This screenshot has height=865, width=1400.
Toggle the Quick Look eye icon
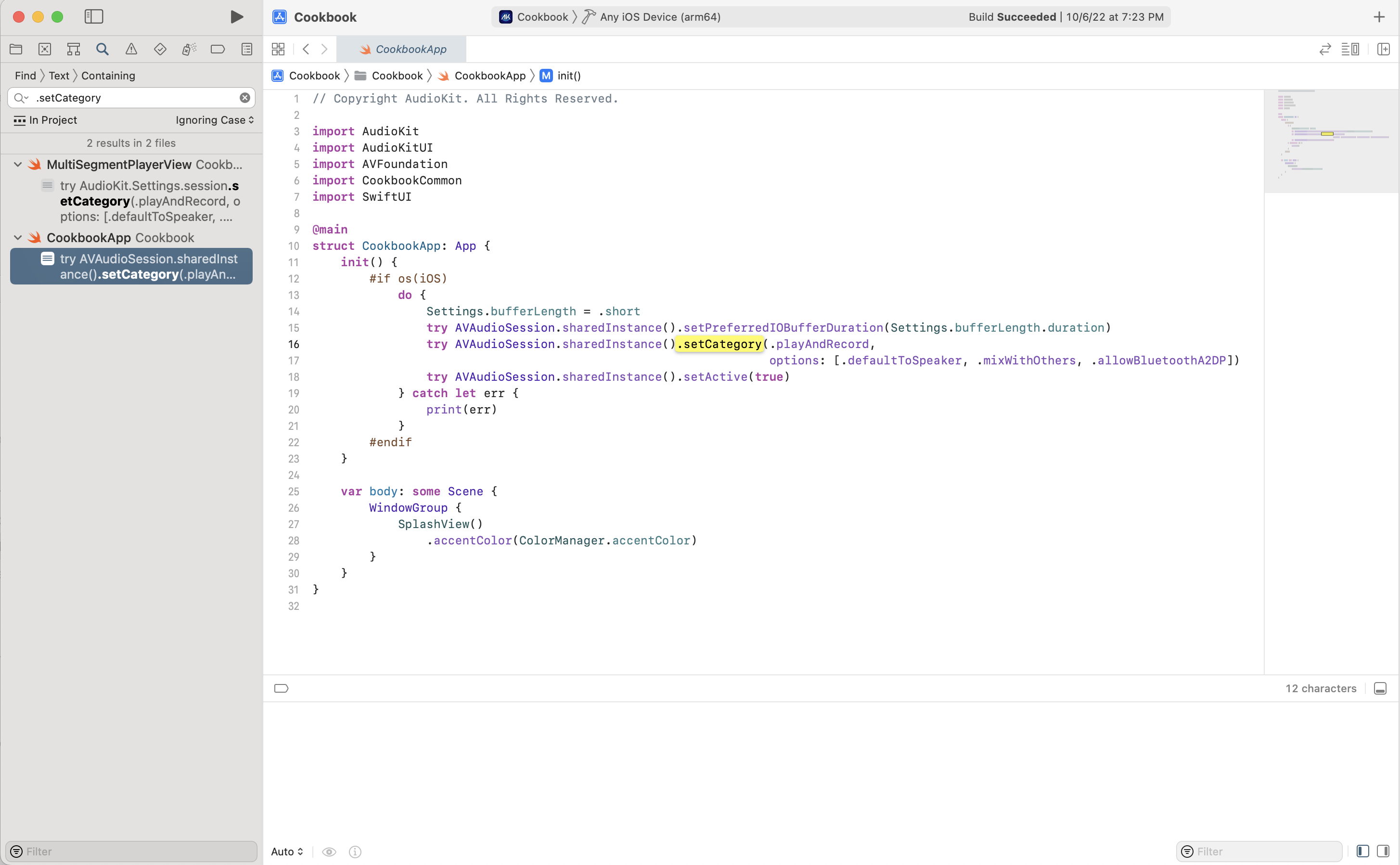point(329,851)
